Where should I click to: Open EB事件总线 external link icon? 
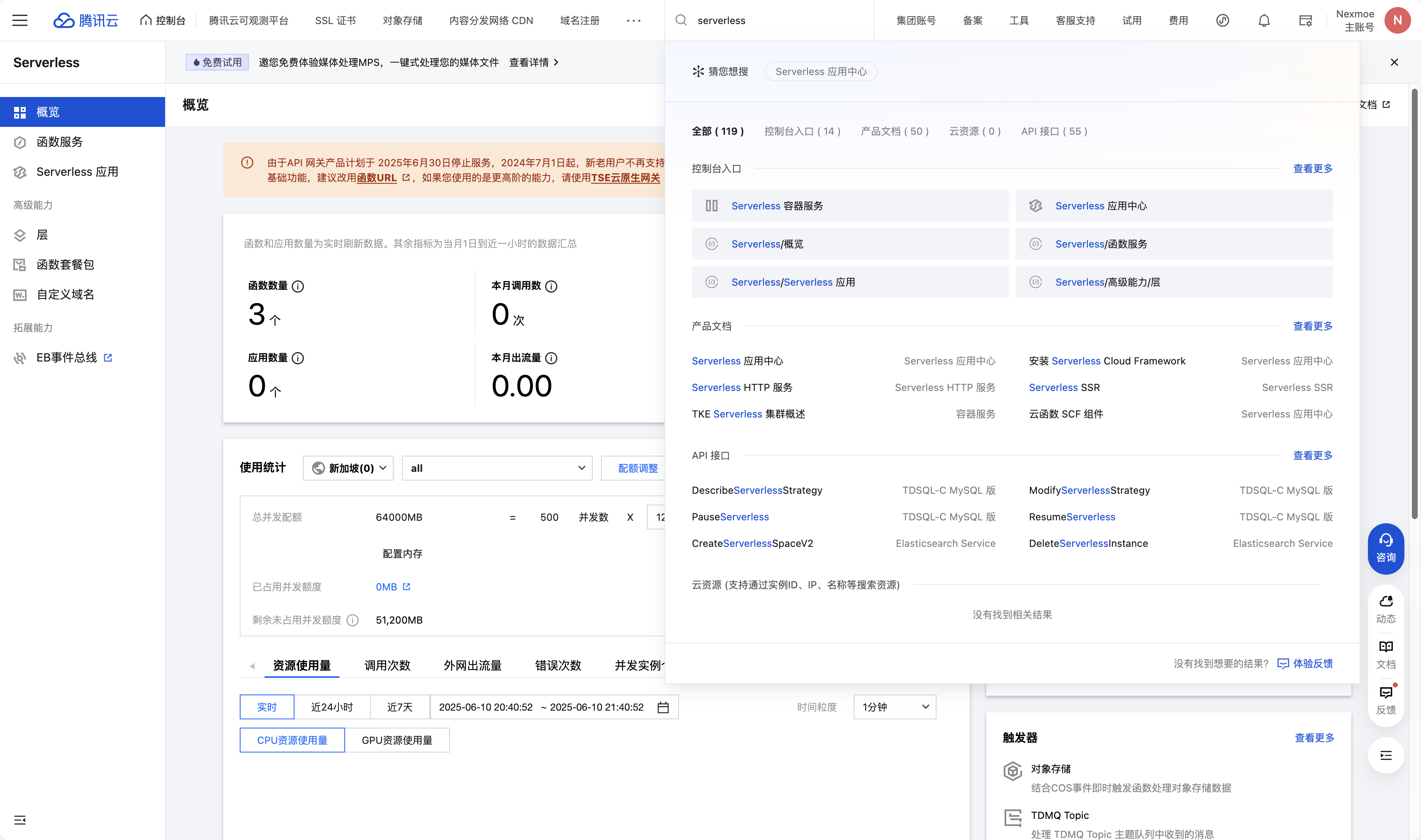(108, 358)
